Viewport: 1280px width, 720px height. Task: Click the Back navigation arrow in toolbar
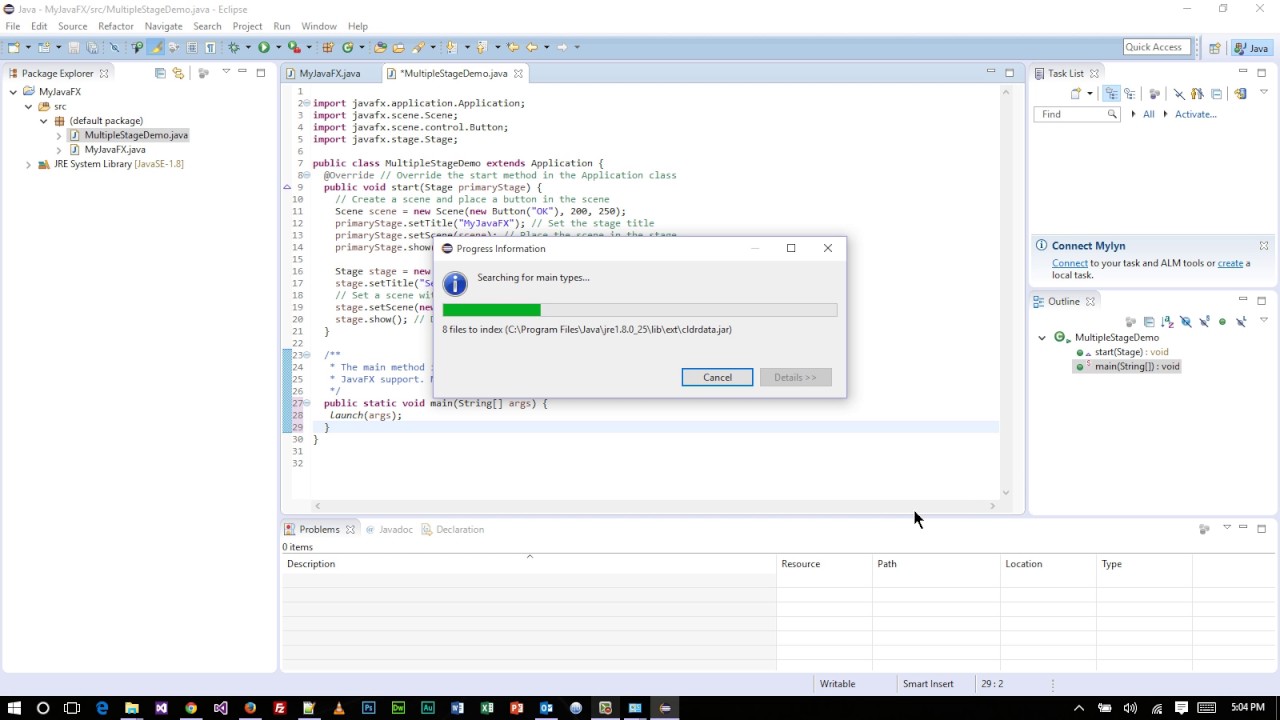click(x=532, y=47)
